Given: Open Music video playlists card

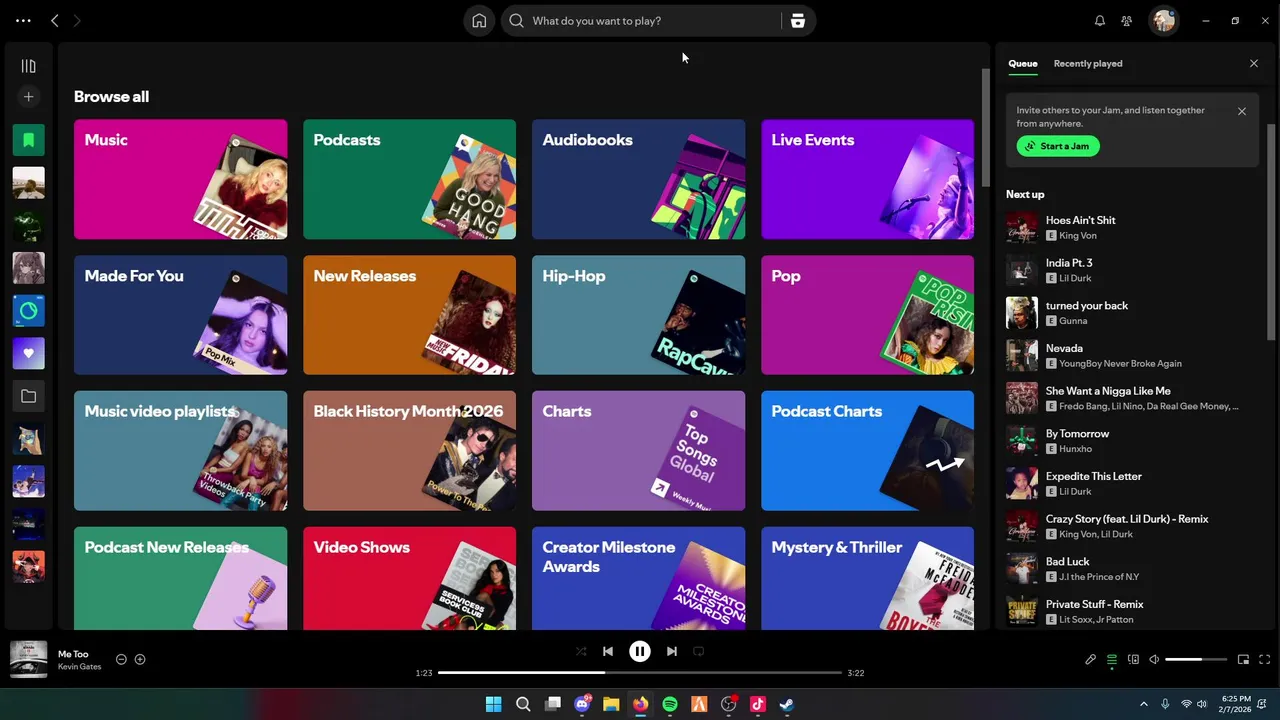Looking at the screenshot, I should pyautogui.click(x=180, y=451).
